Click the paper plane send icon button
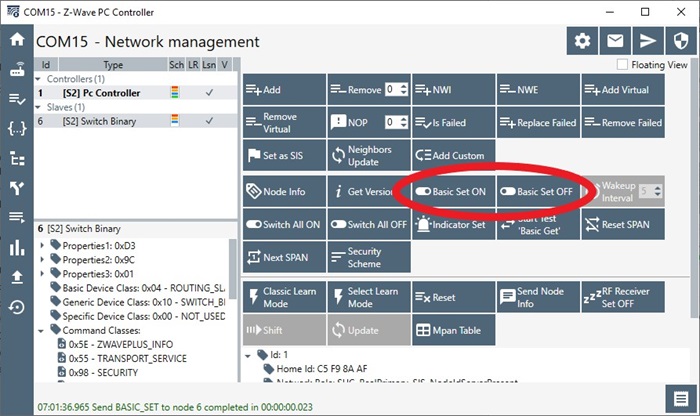Screen dimensions: 700x416 648,41
